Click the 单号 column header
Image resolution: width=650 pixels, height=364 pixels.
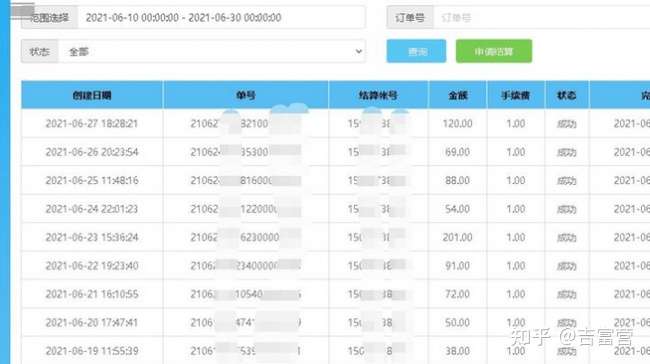tap(246, 95)
